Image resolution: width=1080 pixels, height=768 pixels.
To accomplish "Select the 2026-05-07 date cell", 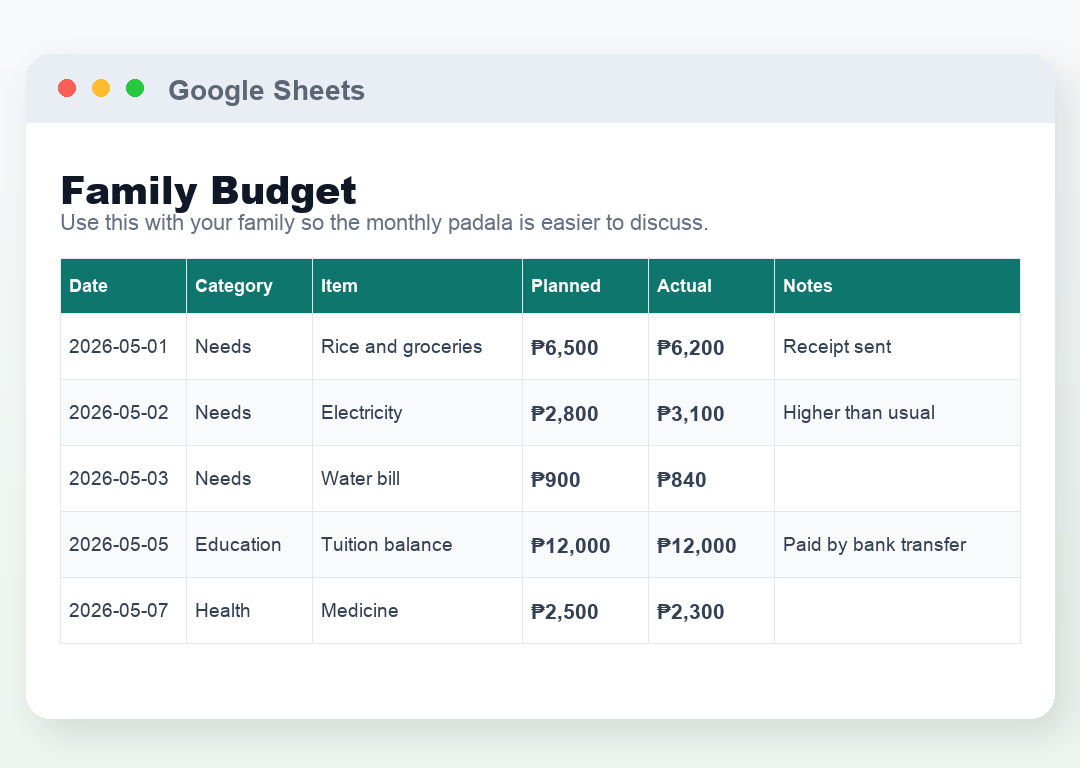I will [123, 611].
